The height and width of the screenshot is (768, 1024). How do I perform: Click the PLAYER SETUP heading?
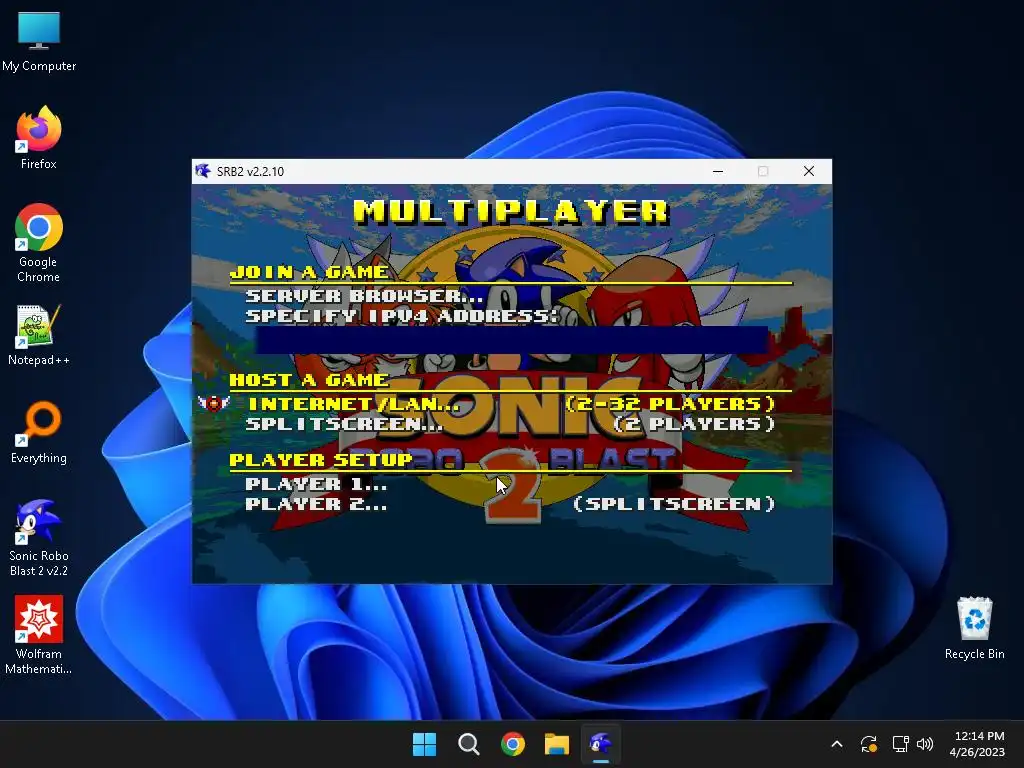(321, 460)
